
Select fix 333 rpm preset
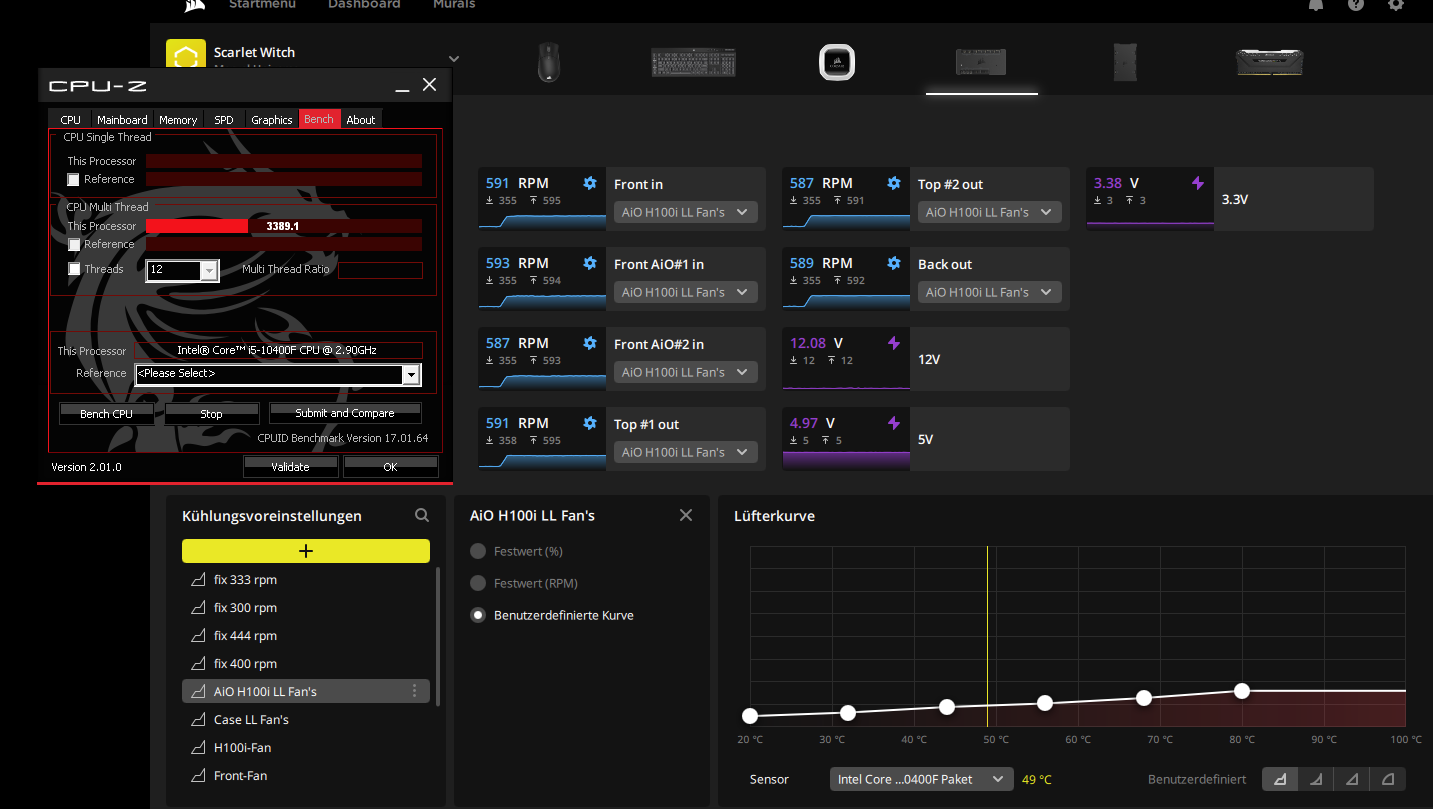pos(306,579)
